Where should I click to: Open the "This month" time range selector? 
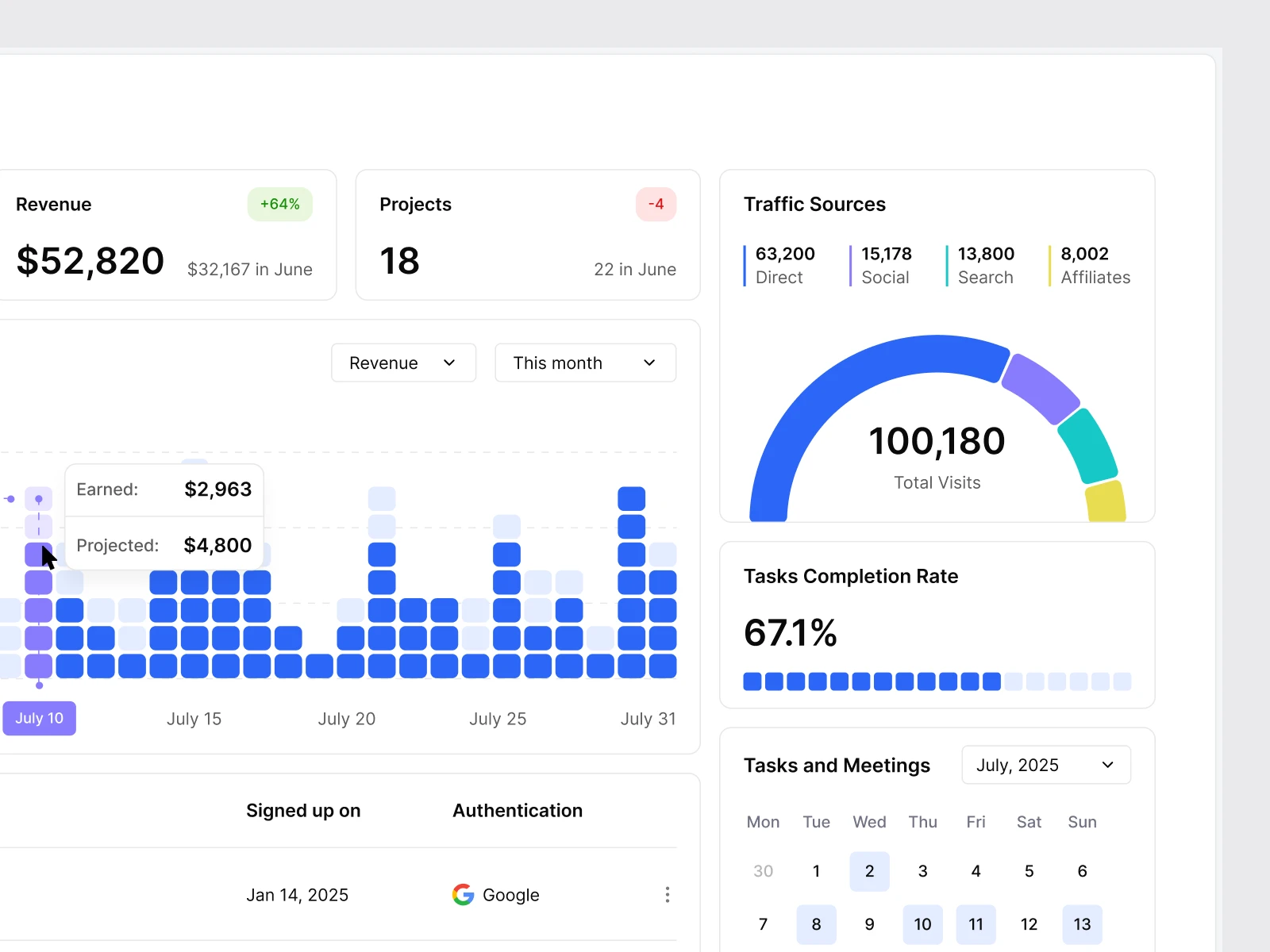[x=585, y=363]
